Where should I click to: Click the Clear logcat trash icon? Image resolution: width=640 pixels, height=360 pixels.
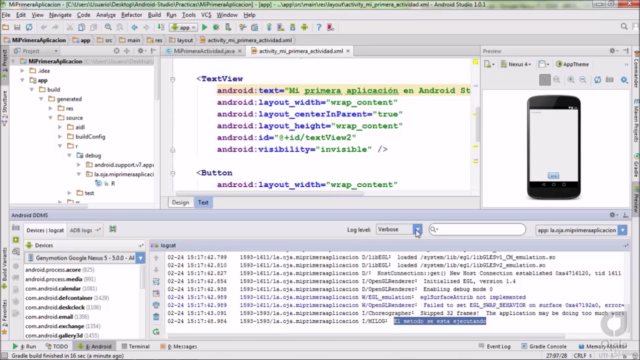(156, 317)
